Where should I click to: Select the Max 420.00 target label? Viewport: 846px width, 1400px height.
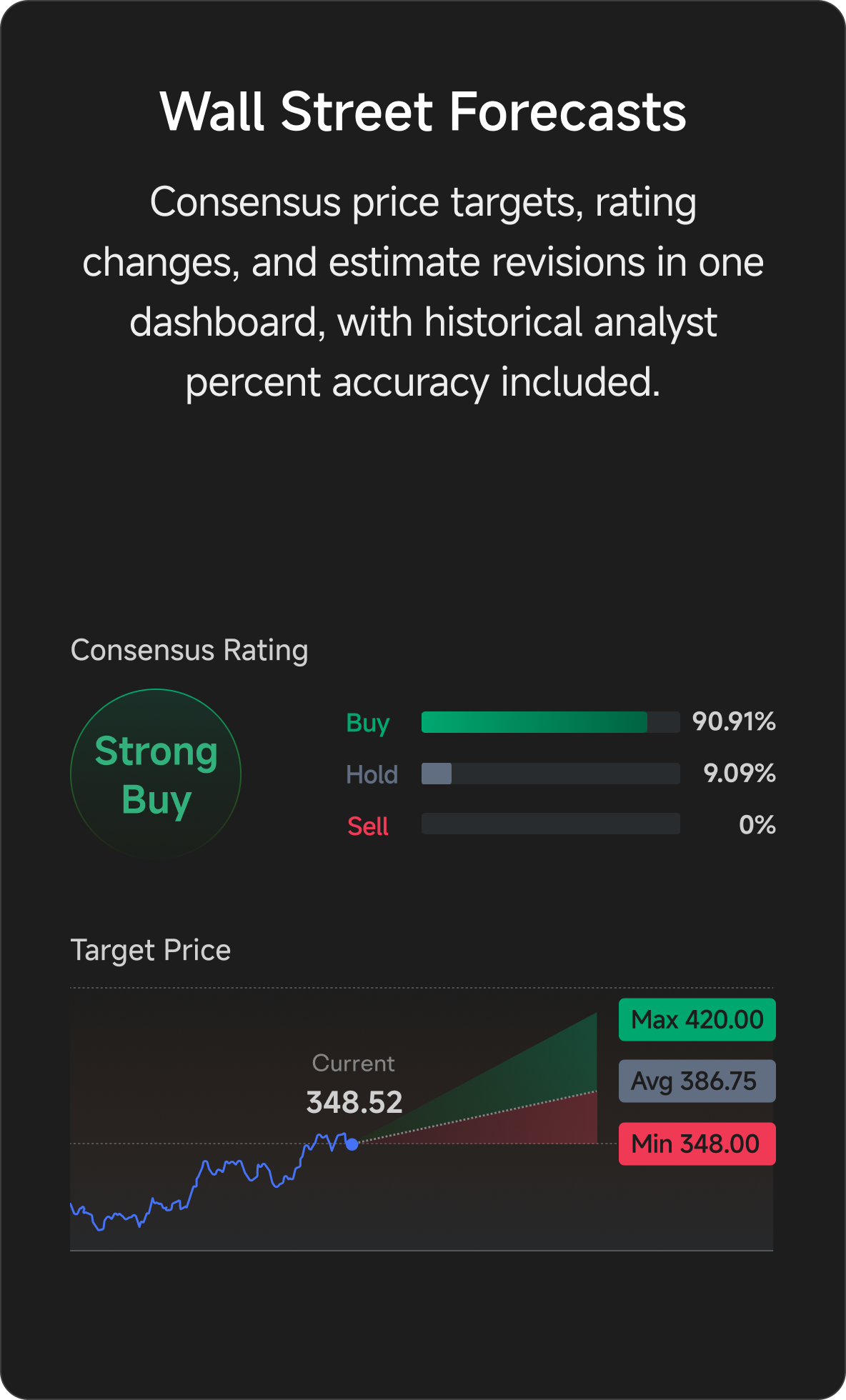click(x=697, y=1019)
